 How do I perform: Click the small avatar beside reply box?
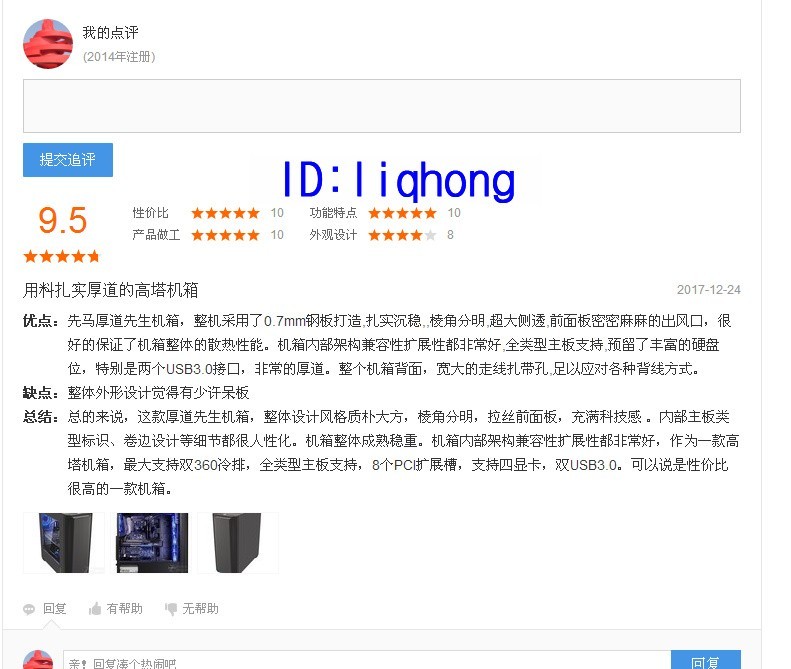coord(38,660)
